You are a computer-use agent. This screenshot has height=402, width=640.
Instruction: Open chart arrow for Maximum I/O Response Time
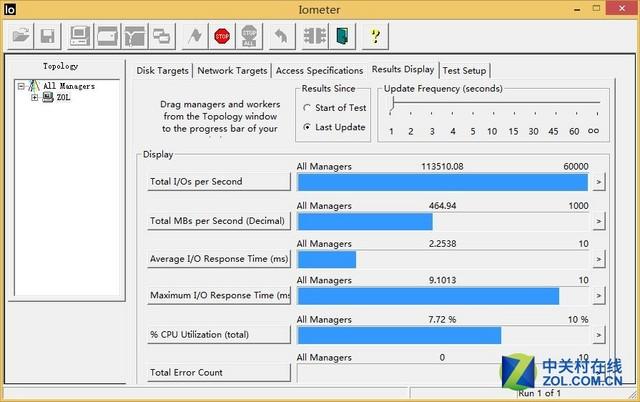598,295
